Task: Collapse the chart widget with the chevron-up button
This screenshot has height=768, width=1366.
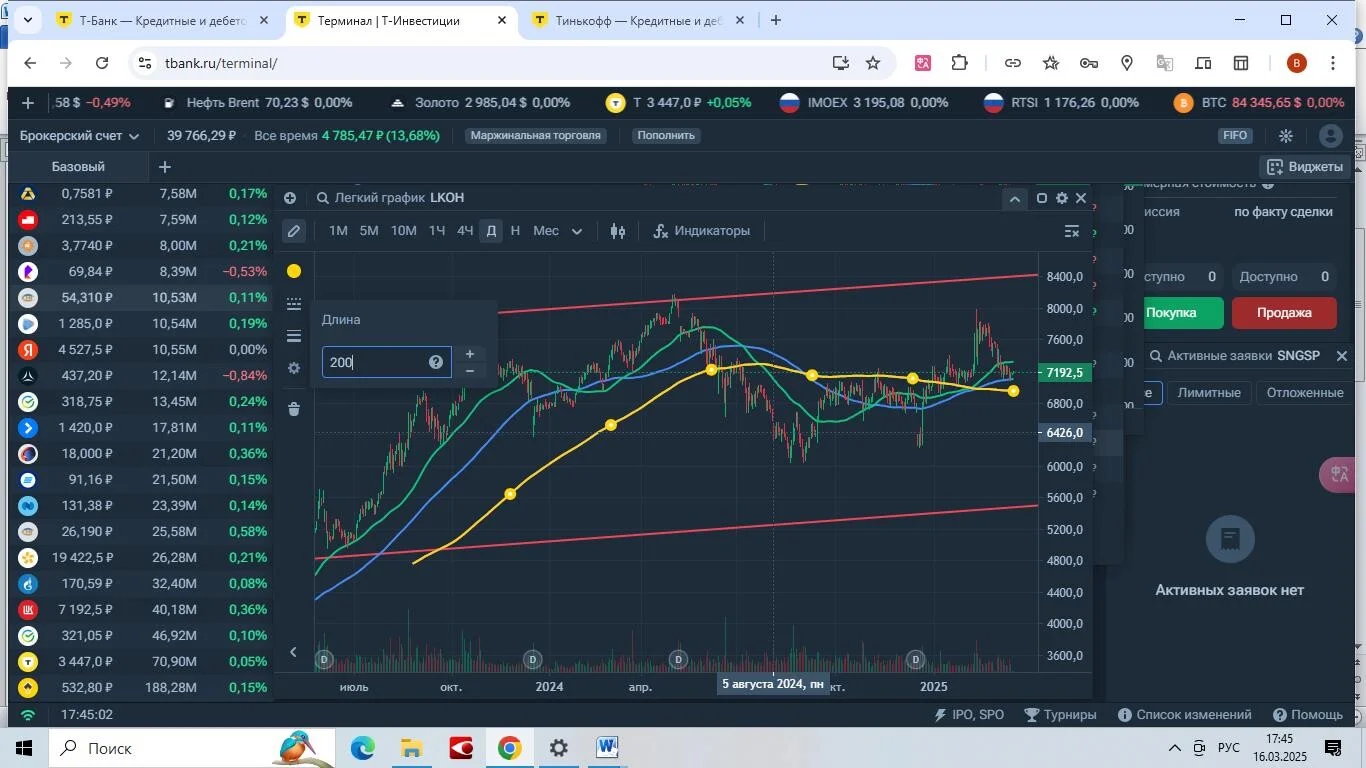Action: (x=1014, y=198)
